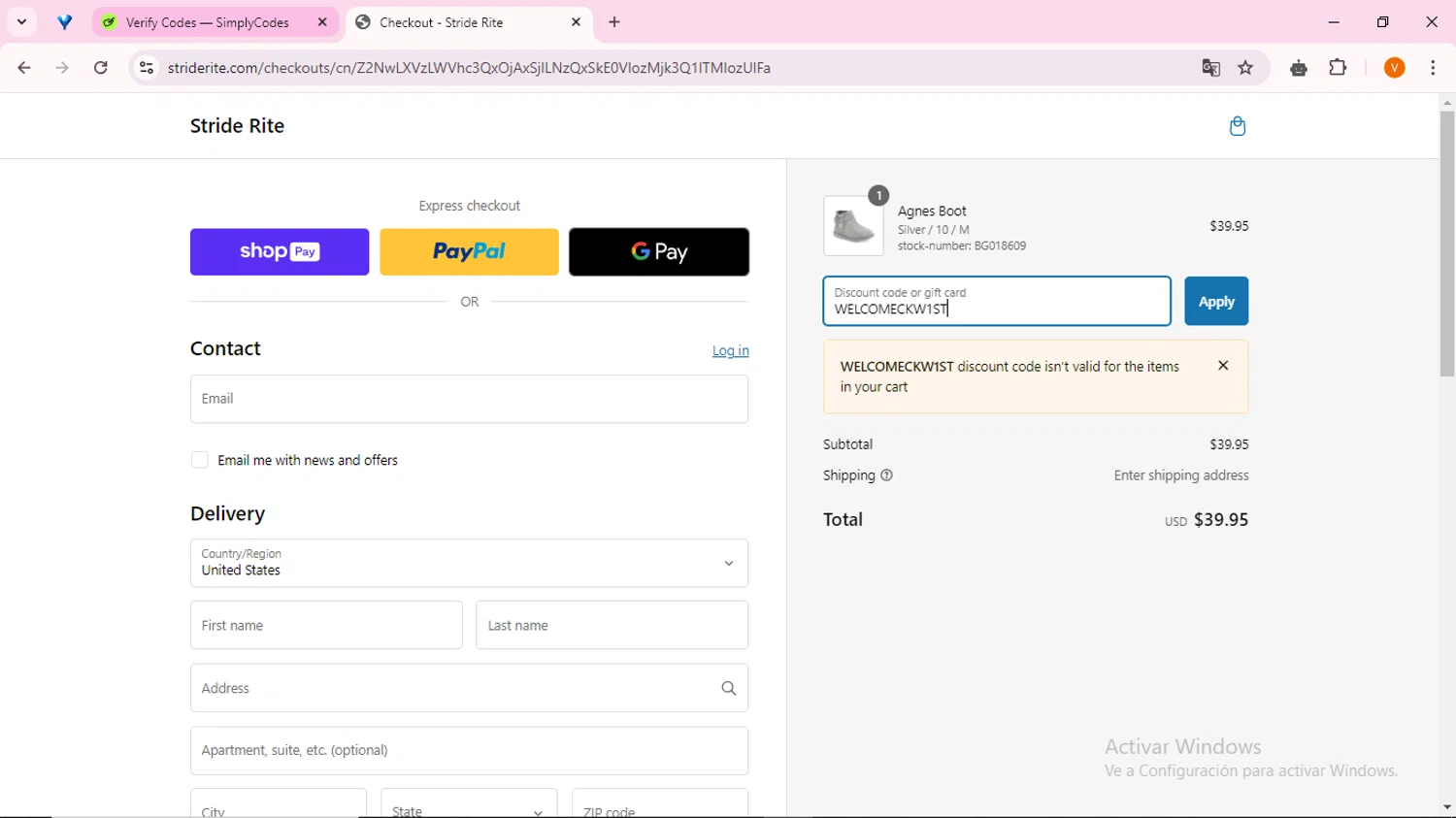Dismiss the invalid discount code message
Image resolution: width=1456 pixels, height=818 pixels.
coord(1223,366)
